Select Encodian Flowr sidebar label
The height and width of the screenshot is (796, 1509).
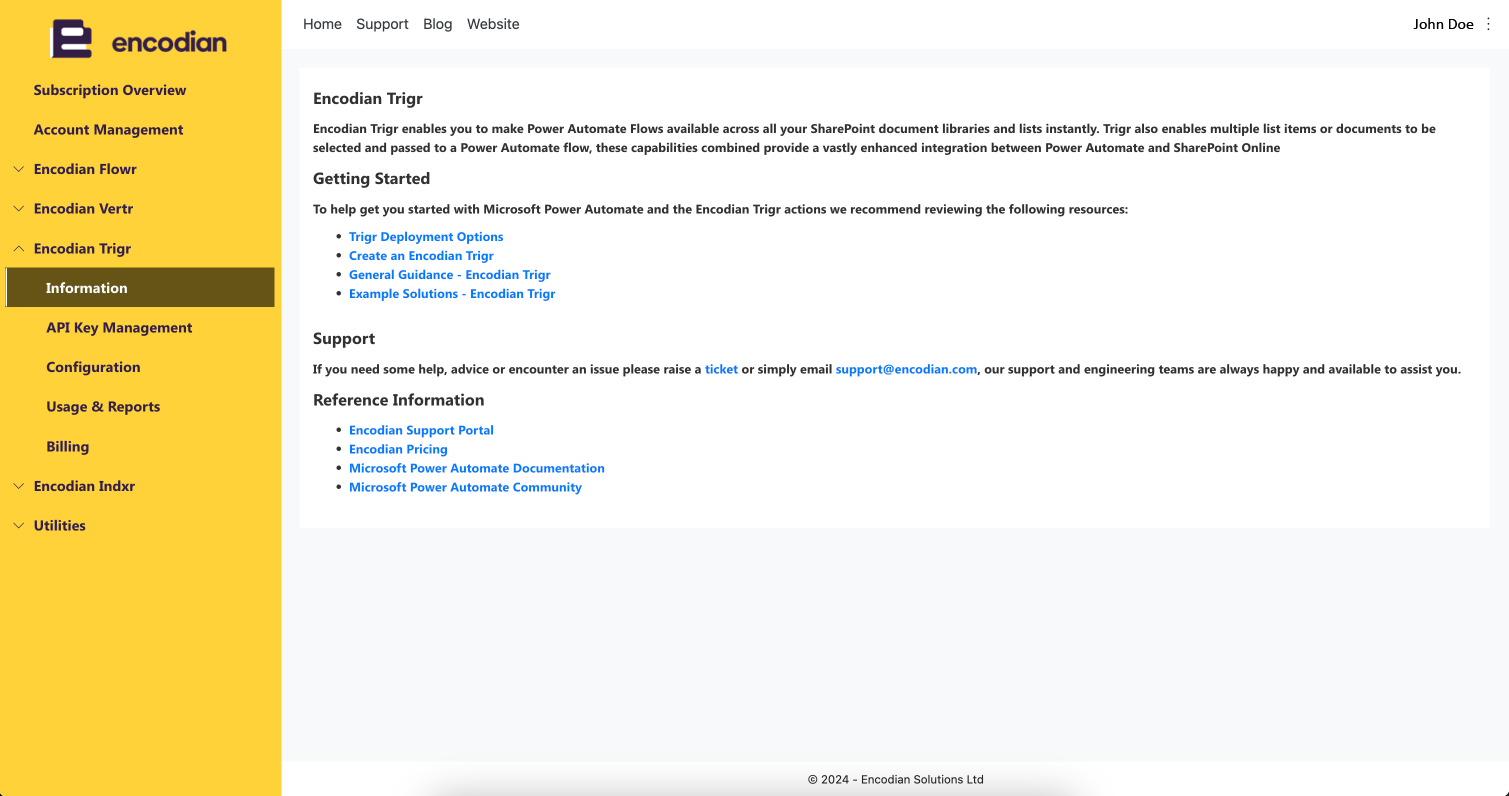tap(85, 169)
